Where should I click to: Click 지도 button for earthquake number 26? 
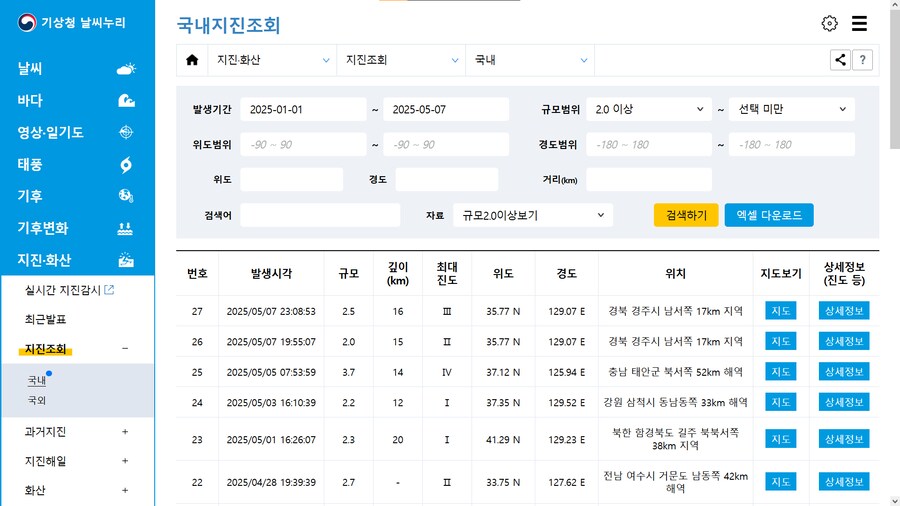coord(781,341)
